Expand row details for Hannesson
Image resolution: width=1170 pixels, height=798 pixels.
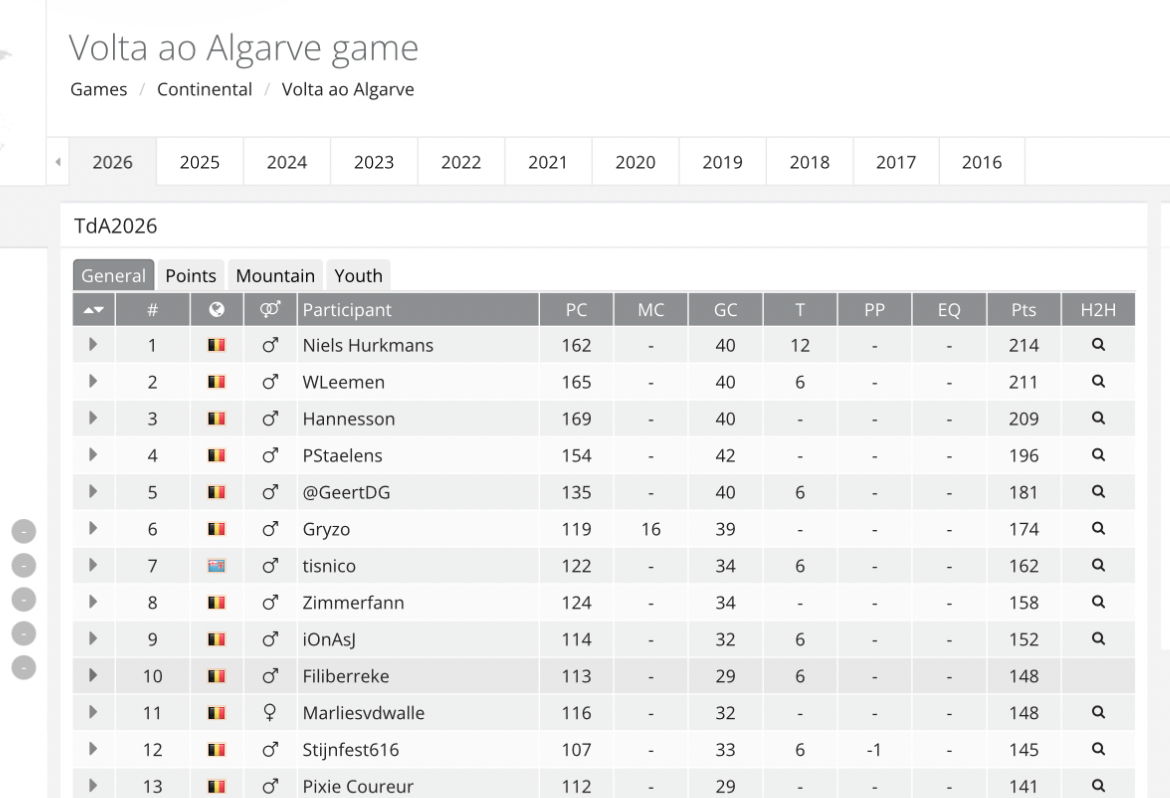point(93,419)
